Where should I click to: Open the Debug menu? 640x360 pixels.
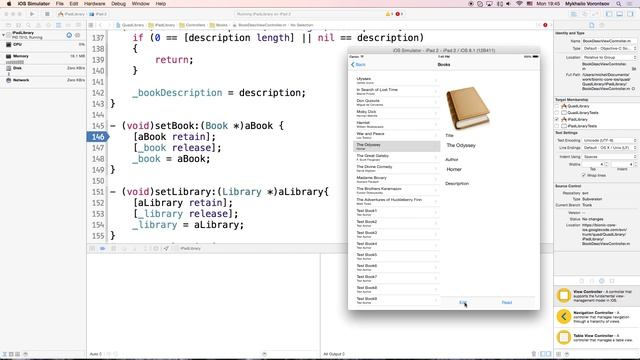pyautogui.click(x=118, y=4)
